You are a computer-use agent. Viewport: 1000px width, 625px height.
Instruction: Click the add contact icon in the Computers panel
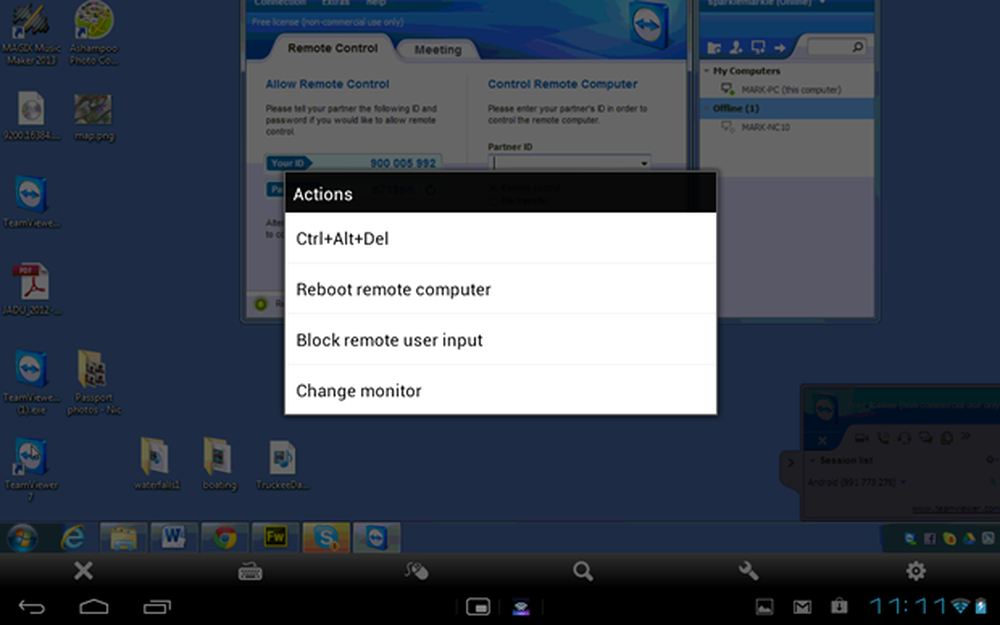pyautogui.click(x=736, y=47)
